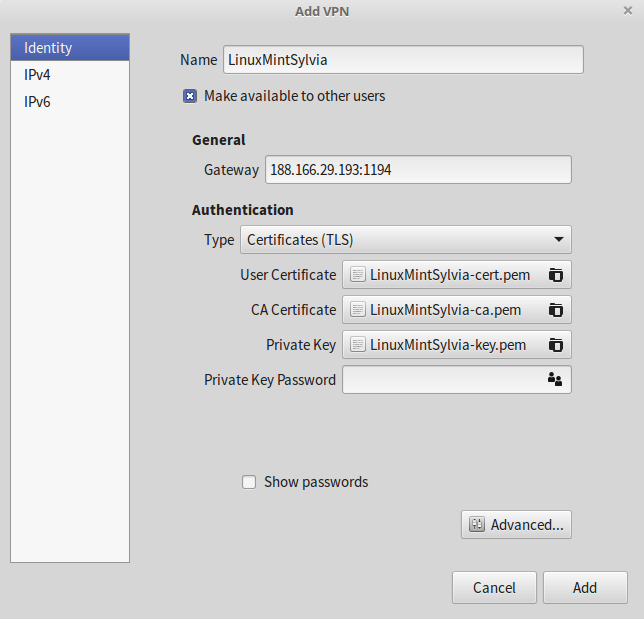Click the User Certificate file document icon
The height and width of the screenshot is (619, 644).
pyautogui.click(x=357, y=274)
